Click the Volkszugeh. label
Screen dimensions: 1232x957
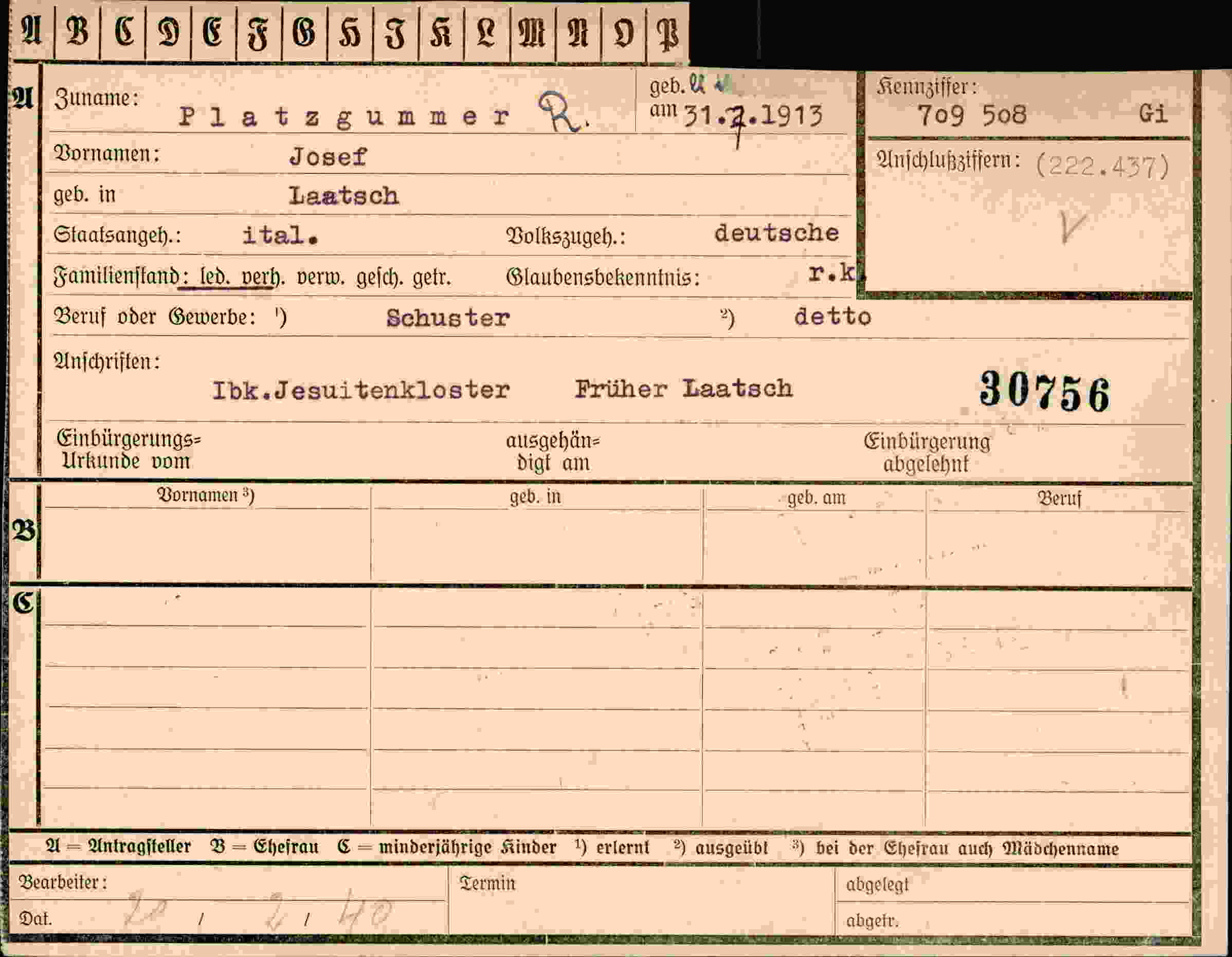pos(566,236)
